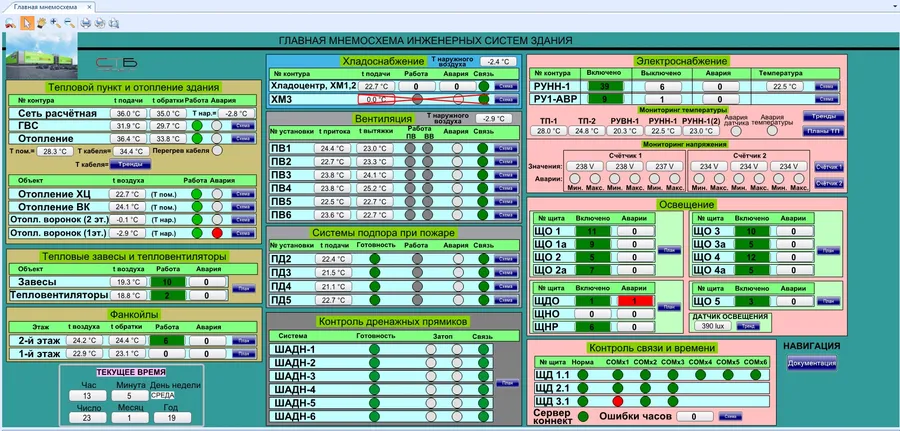Click the zoom in magnifier icon
Screen dimensions: 900x431
click(x=55, y=21)
